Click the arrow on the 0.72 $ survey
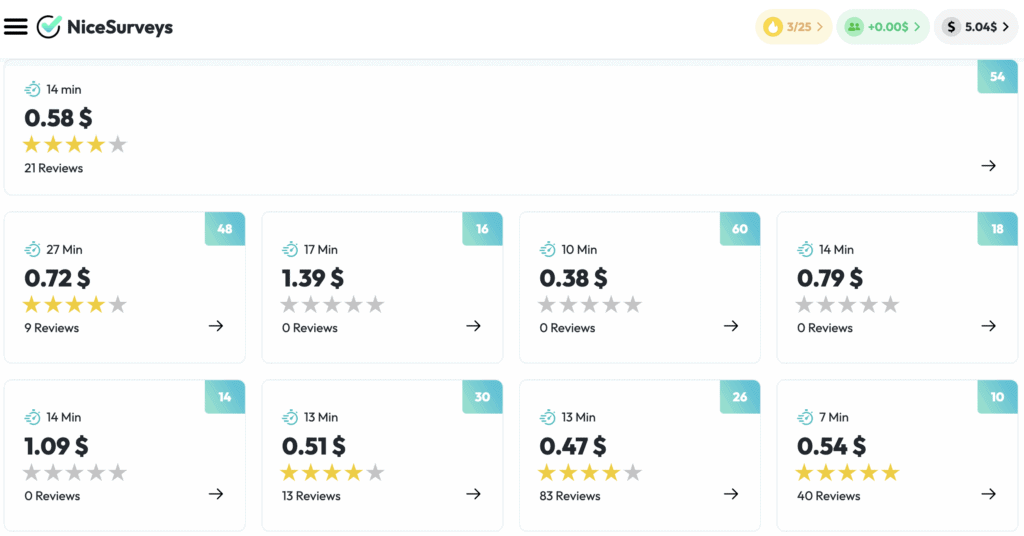This screenshot has width=1024, height=536. (x=216, y=326)
